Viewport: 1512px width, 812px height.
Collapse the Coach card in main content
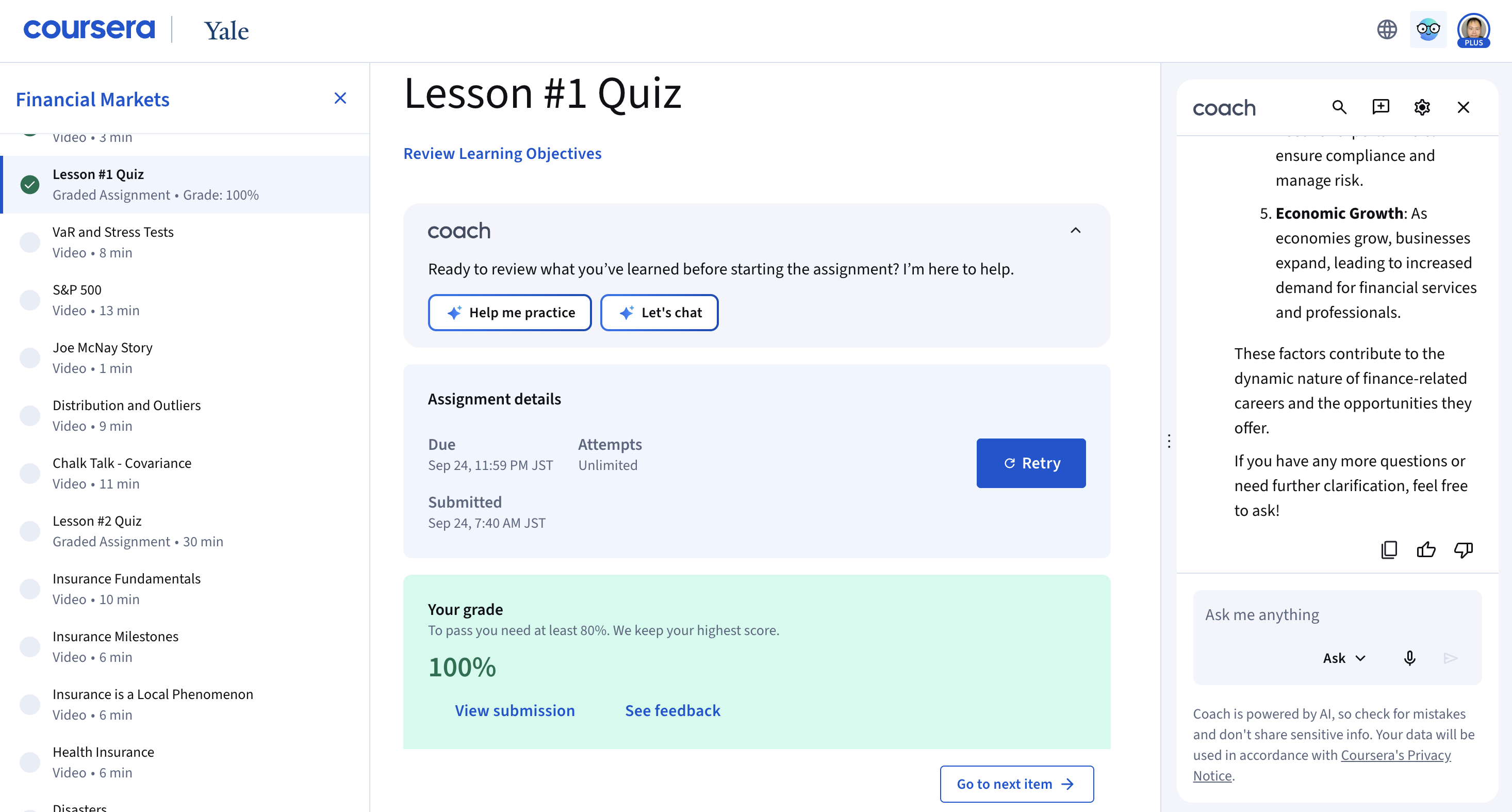[1075, 230]
